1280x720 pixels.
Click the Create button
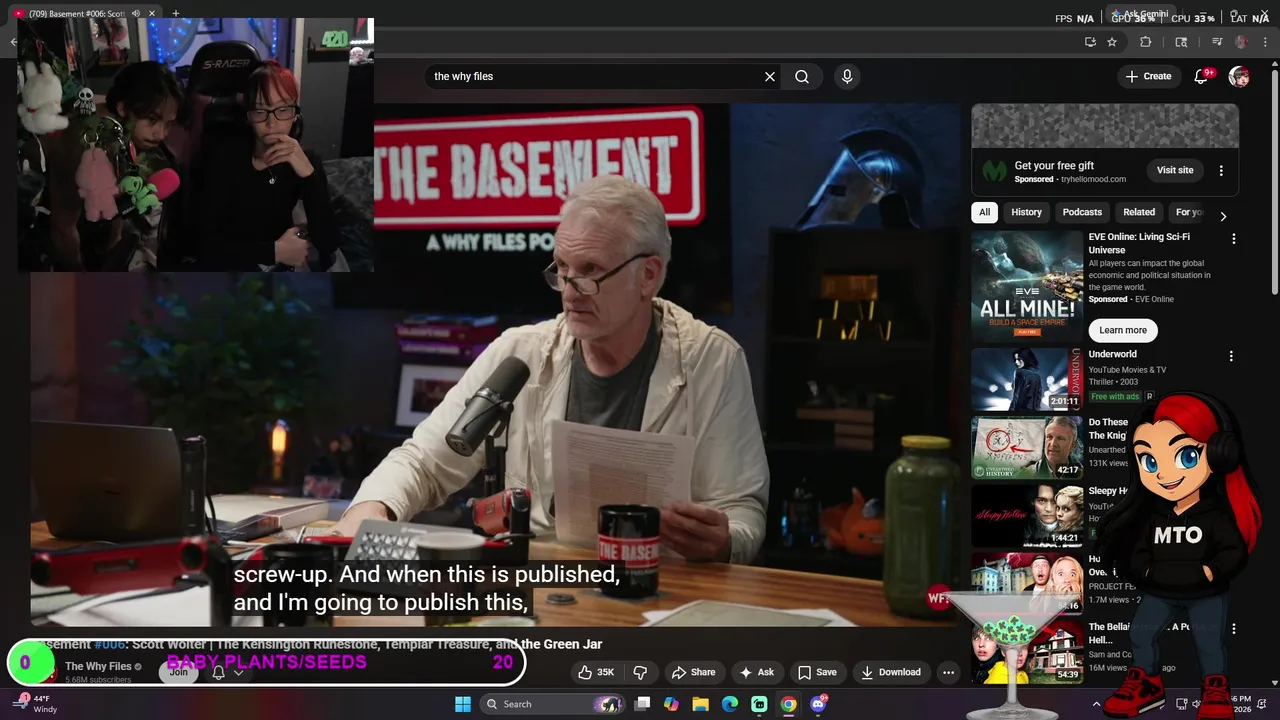coord(1148,77)
